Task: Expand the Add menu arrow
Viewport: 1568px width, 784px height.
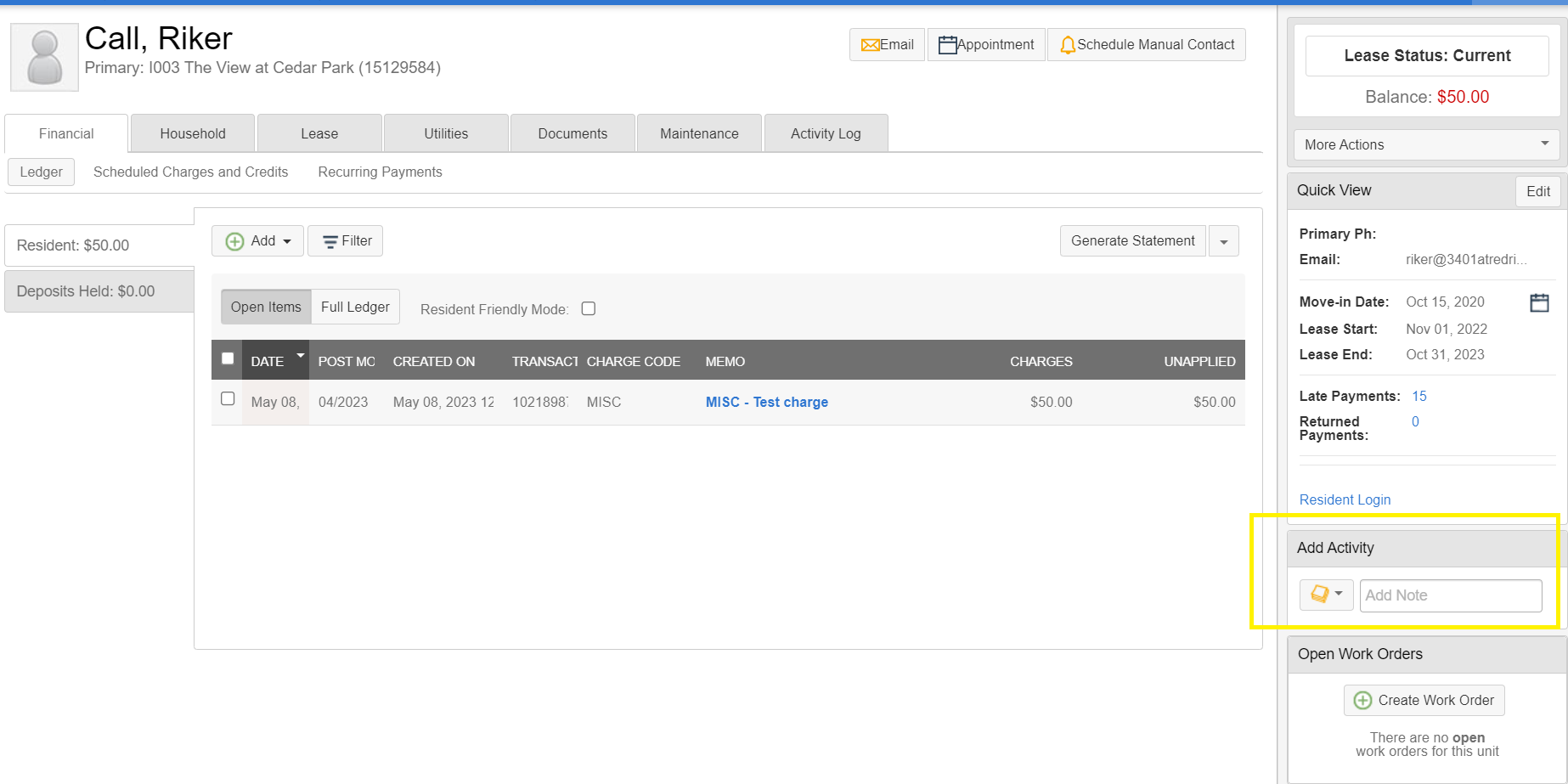Action: pyautogui.click(x=287, y=242)
